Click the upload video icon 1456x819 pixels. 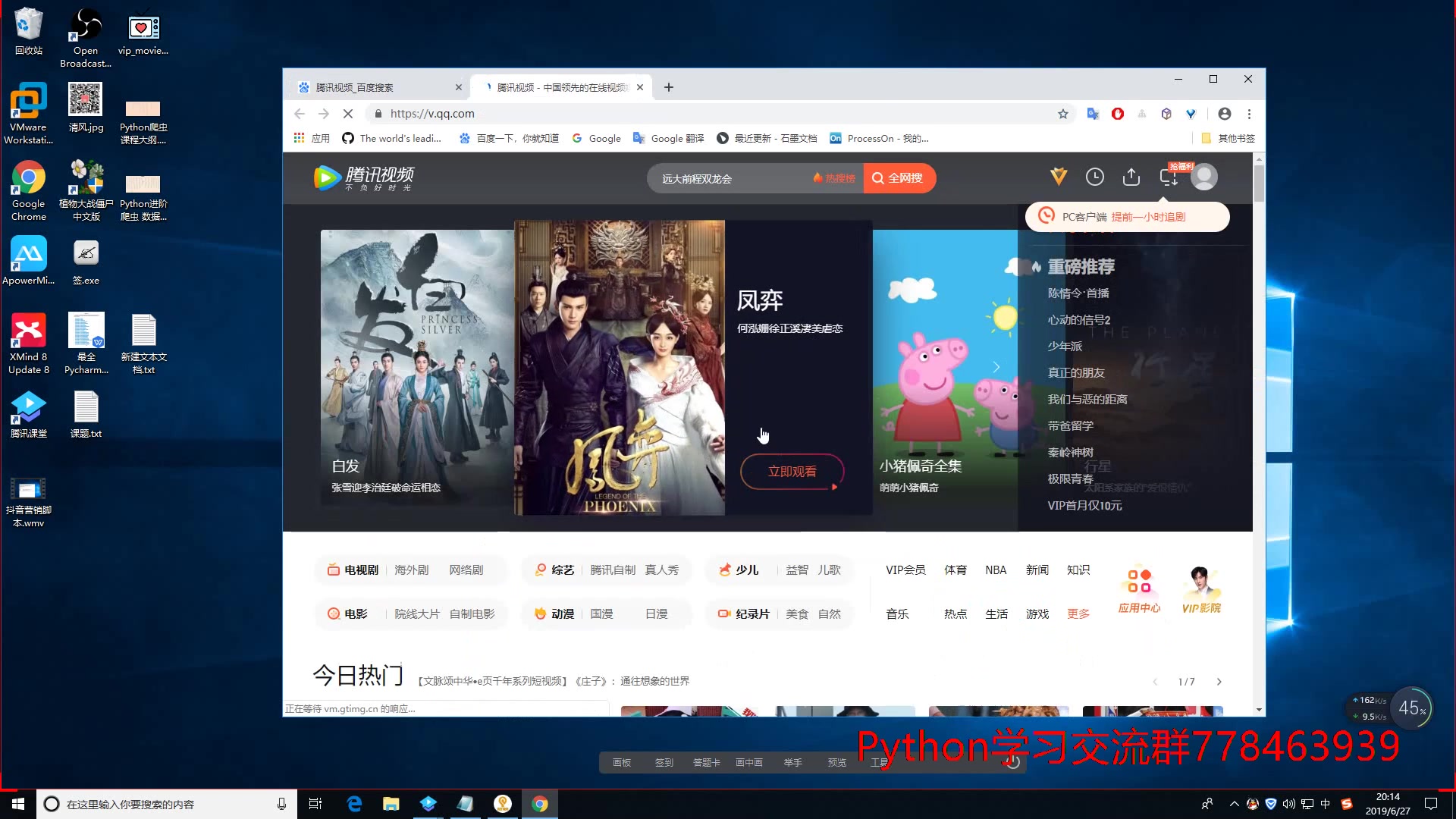point(1131,177)
